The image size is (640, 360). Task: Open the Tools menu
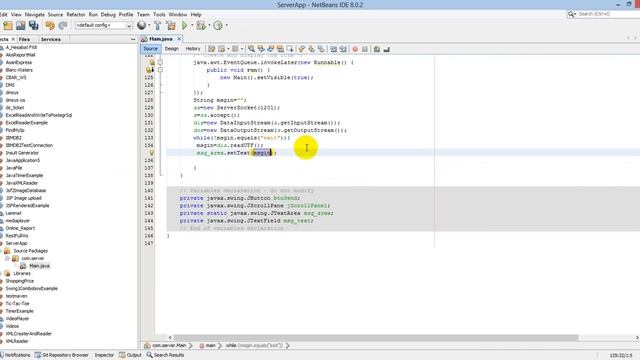159,14
